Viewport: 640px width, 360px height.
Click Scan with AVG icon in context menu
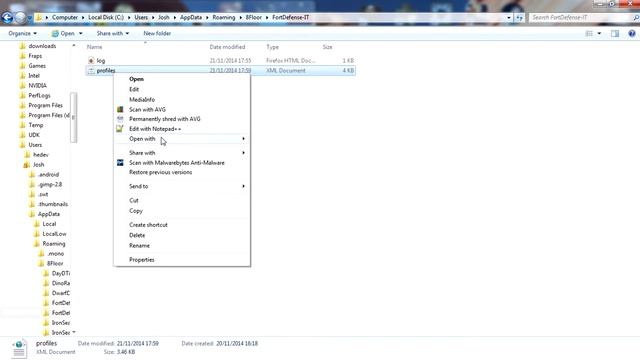pos(120,109)
